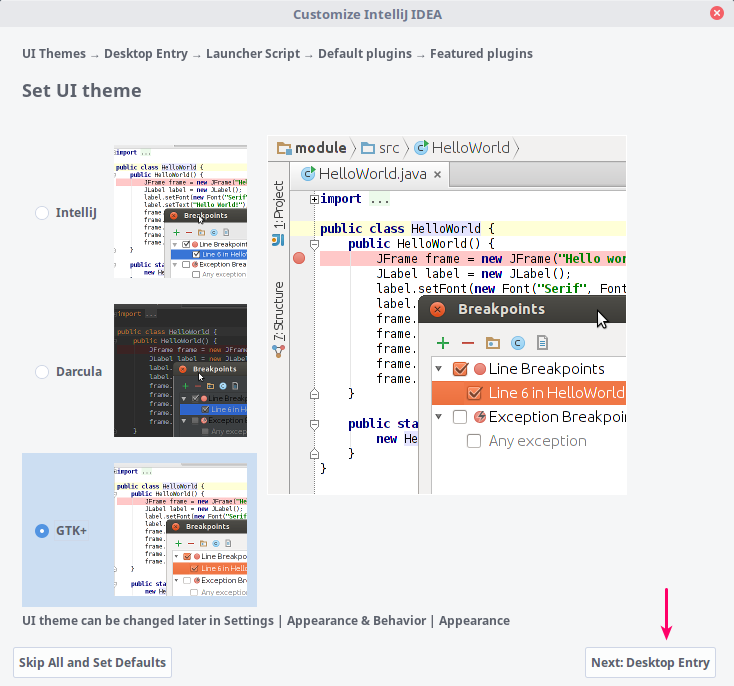Collapse the Exception Breakpoints tree node arrow

click(x=439, y=416)
